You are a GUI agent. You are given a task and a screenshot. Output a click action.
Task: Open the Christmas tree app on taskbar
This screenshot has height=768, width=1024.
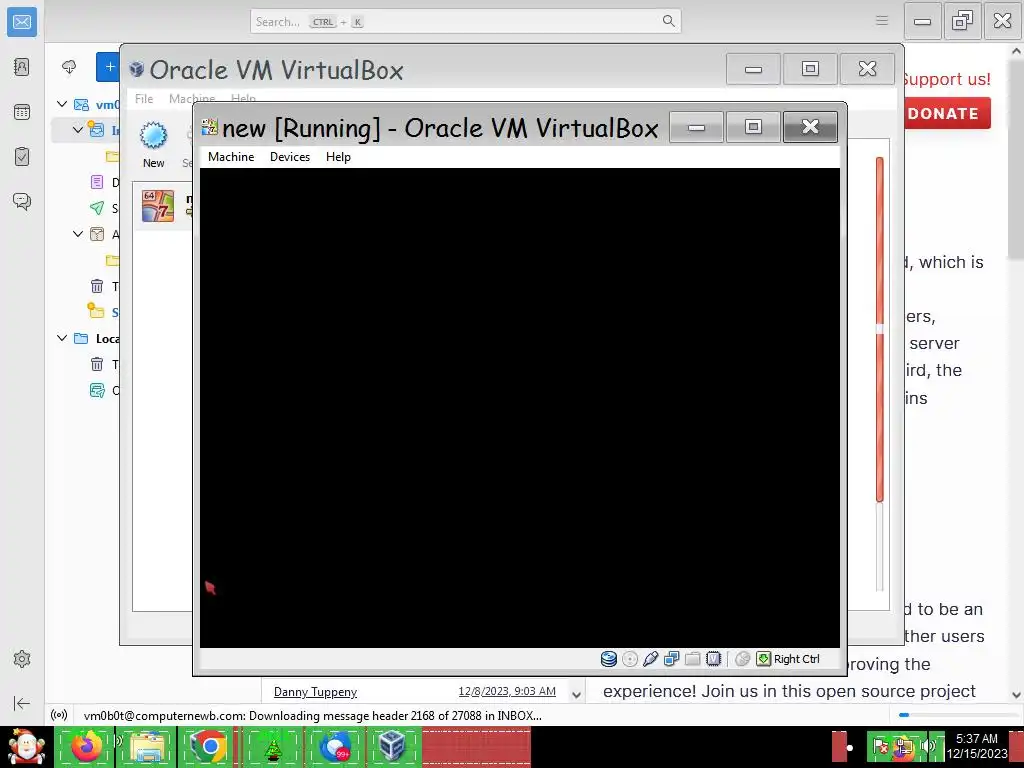pyautogui.click(x=272, y=747)
